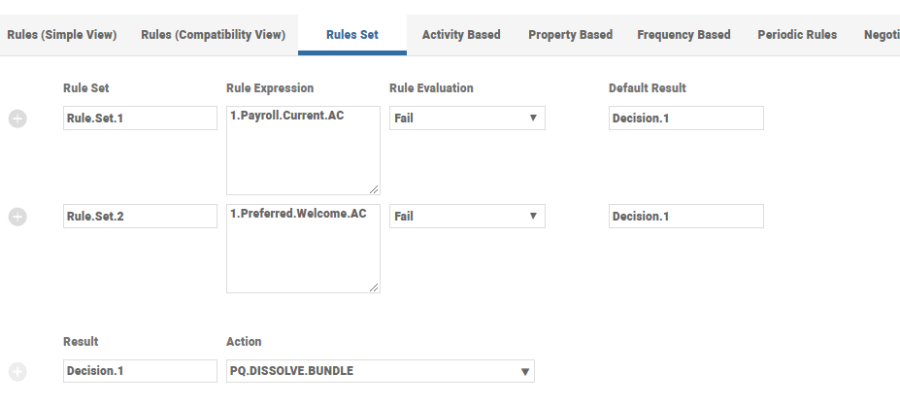Open Rule Evaluation dropdown for Rule.Set.1

click(466, 118)
